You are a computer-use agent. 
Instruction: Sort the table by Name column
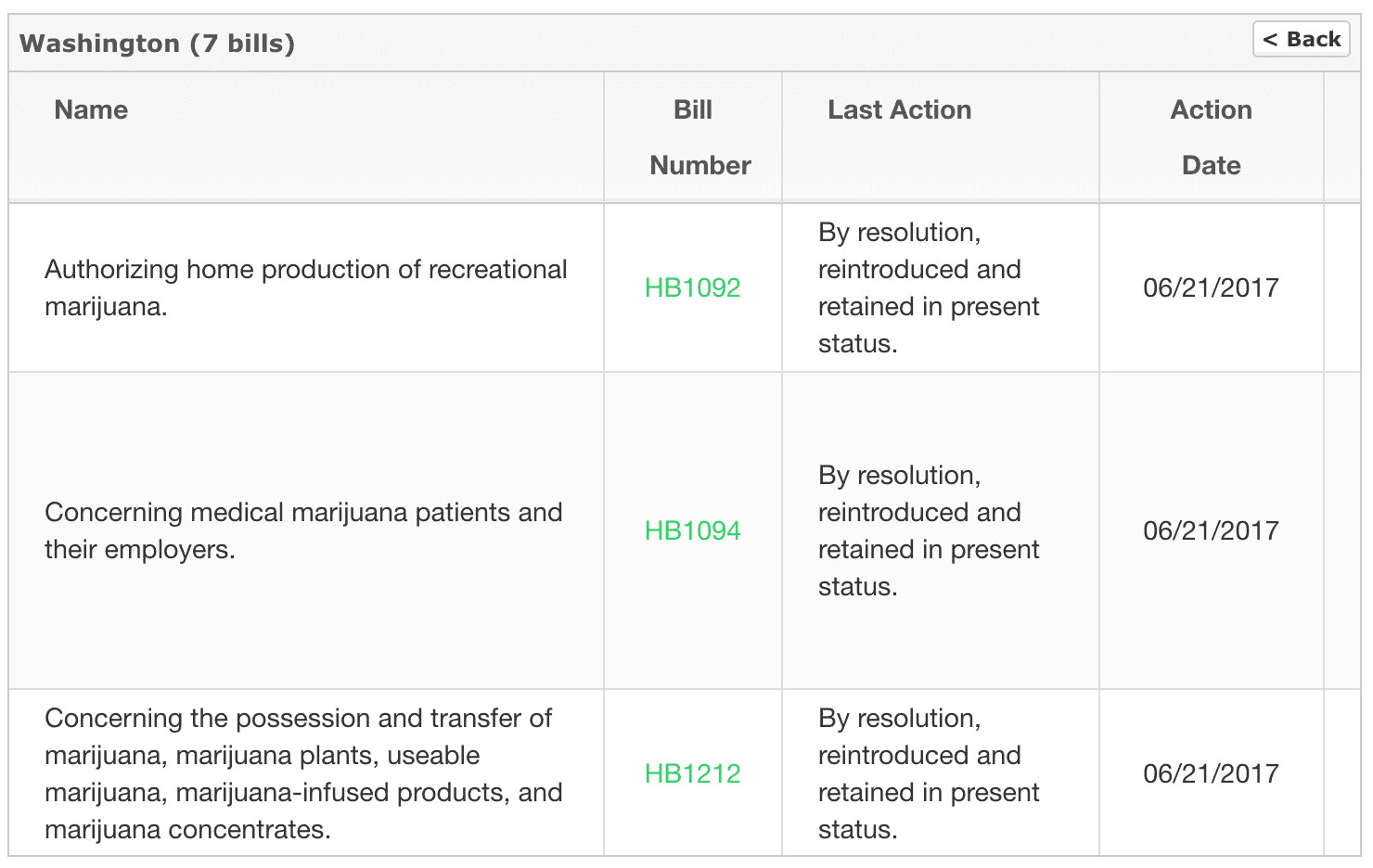[90, 109]
